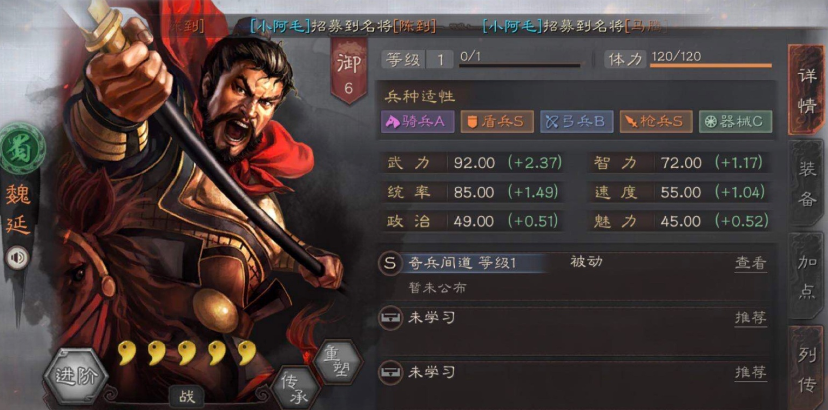Click 推荐 on second unlearned skill
This screenshot has height=410, width=828.
point(750,372)
